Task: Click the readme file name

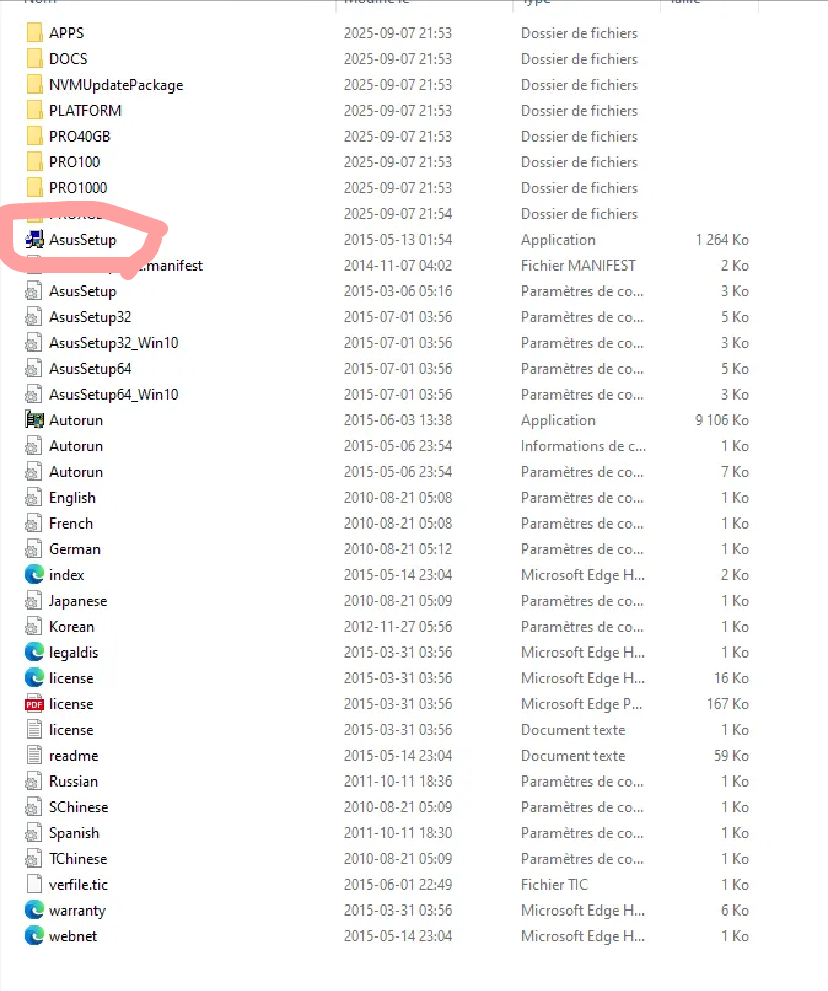Action: click(x=74, y=755)
